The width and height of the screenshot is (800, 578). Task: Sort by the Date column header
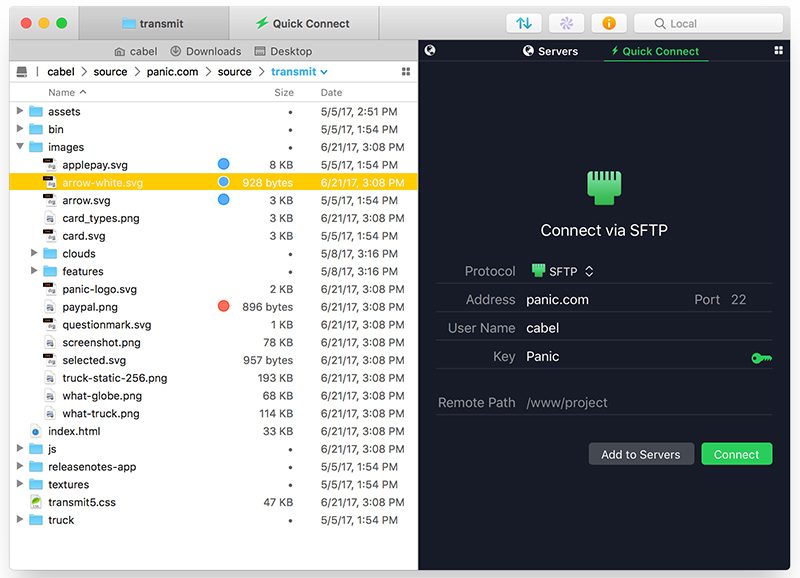coord(331,92)
